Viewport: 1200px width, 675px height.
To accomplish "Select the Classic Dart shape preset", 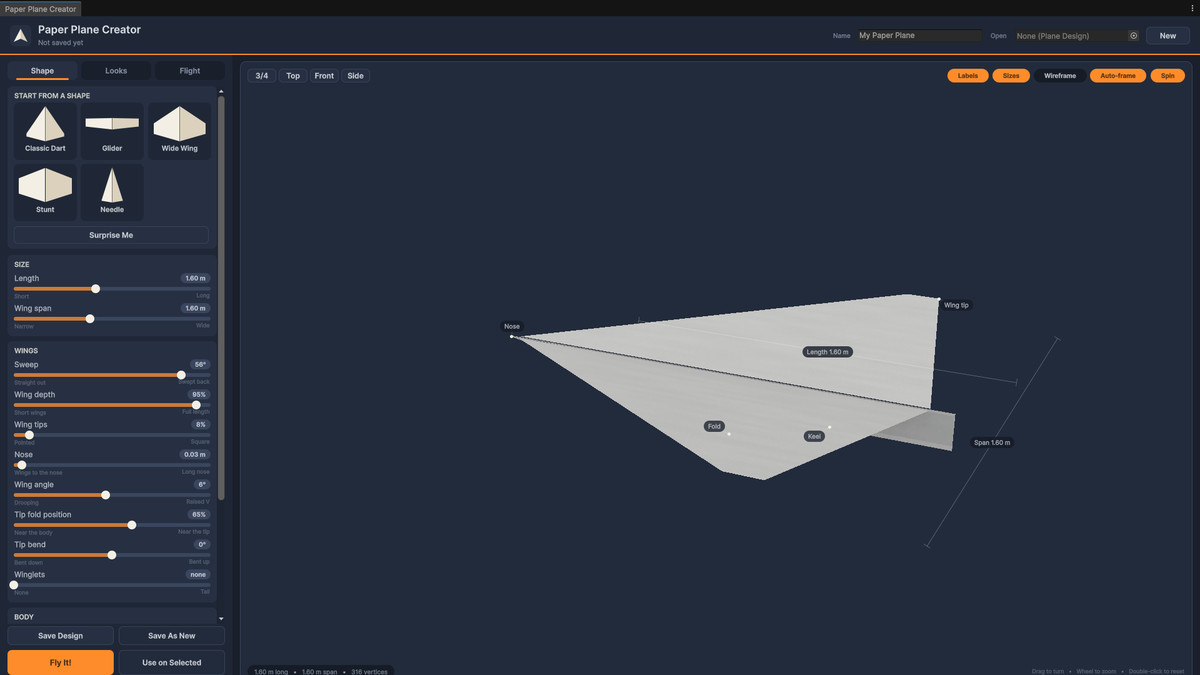I will pos(45,131).
